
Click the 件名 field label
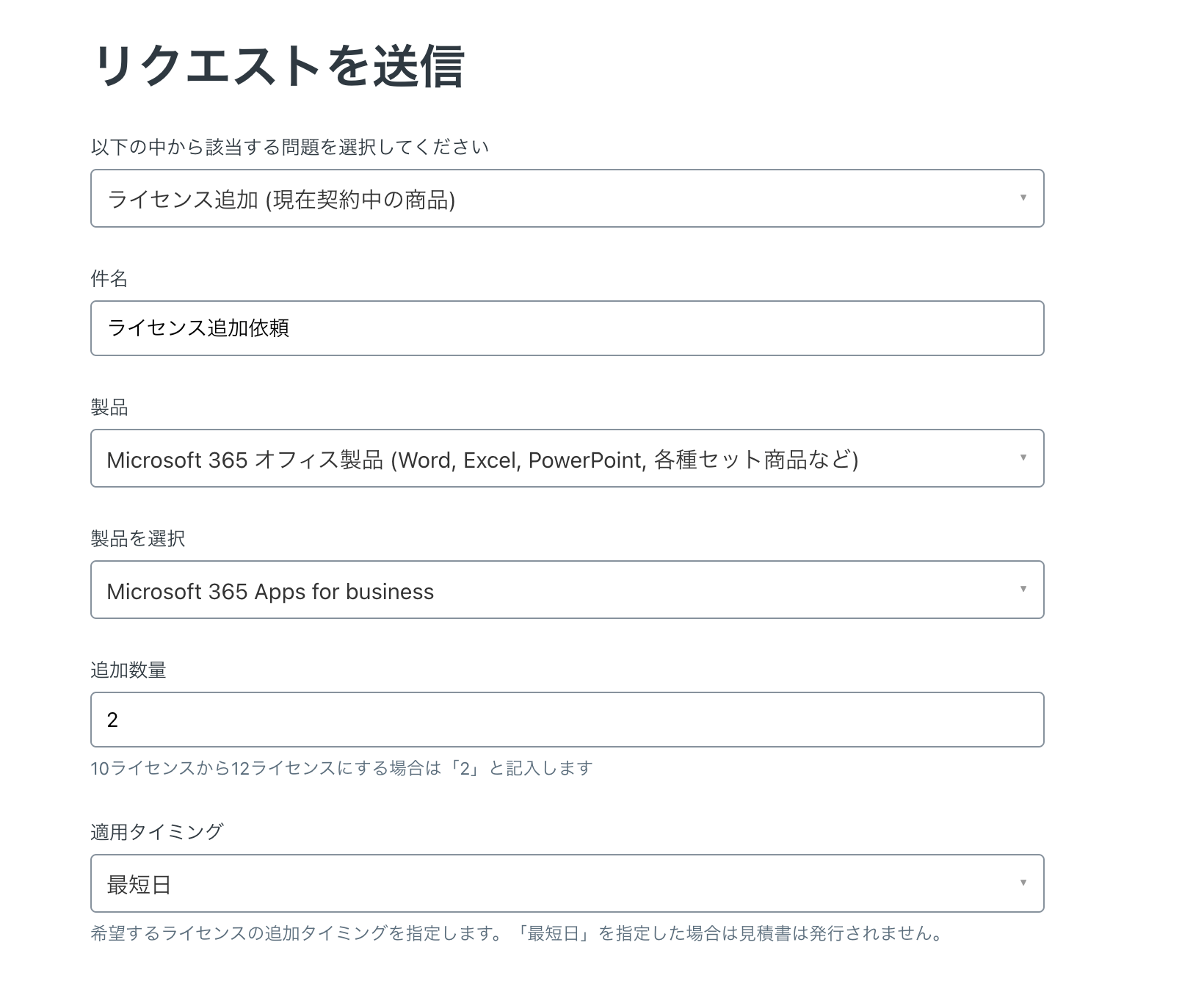tap(109, 278)
